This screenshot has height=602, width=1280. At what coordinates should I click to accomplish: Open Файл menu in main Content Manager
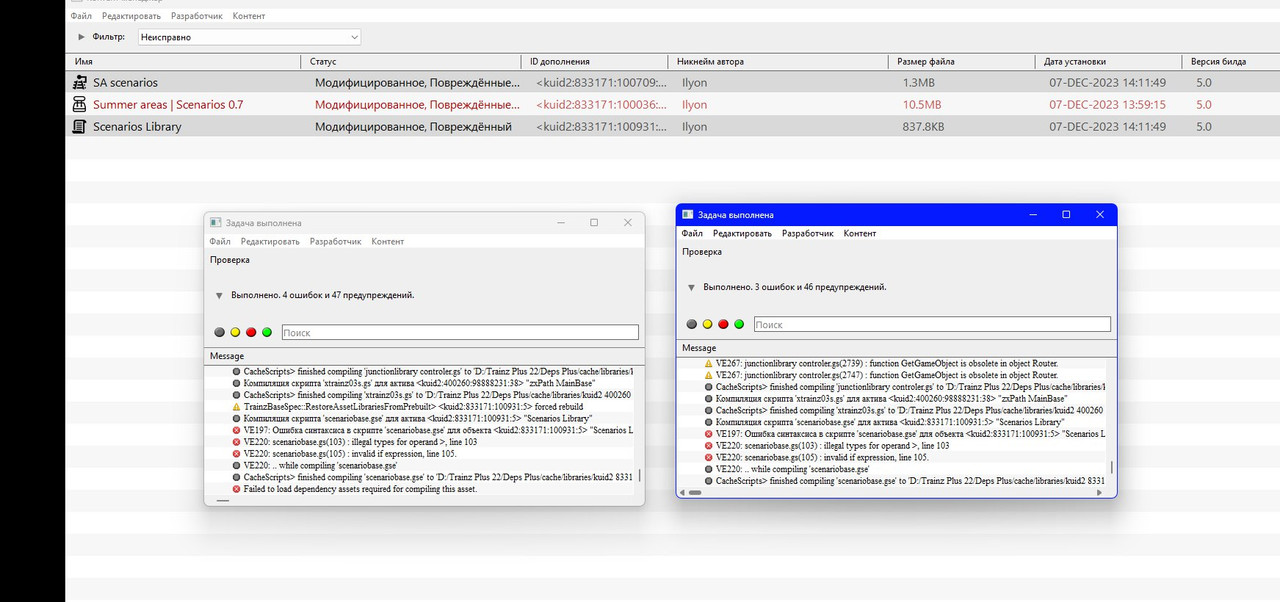(81, 16)
